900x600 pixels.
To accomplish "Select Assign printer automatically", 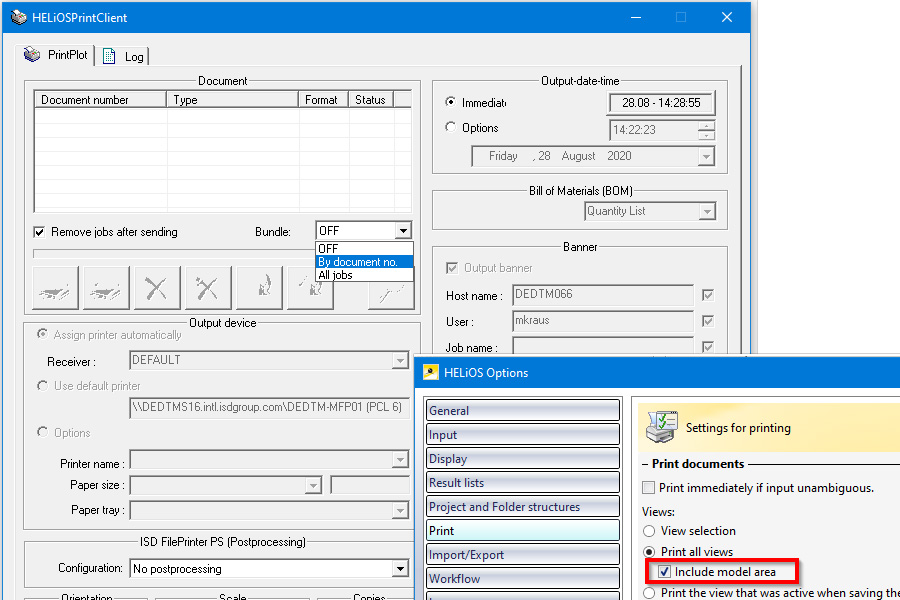I will (x=42, y=334).
